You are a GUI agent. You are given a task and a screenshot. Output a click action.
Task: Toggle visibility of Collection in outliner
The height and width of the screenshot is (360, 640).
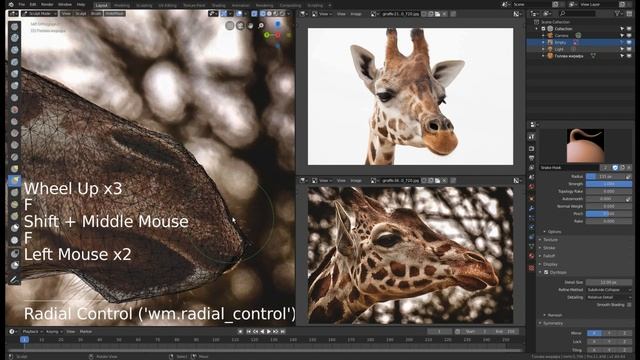[629, 29]
